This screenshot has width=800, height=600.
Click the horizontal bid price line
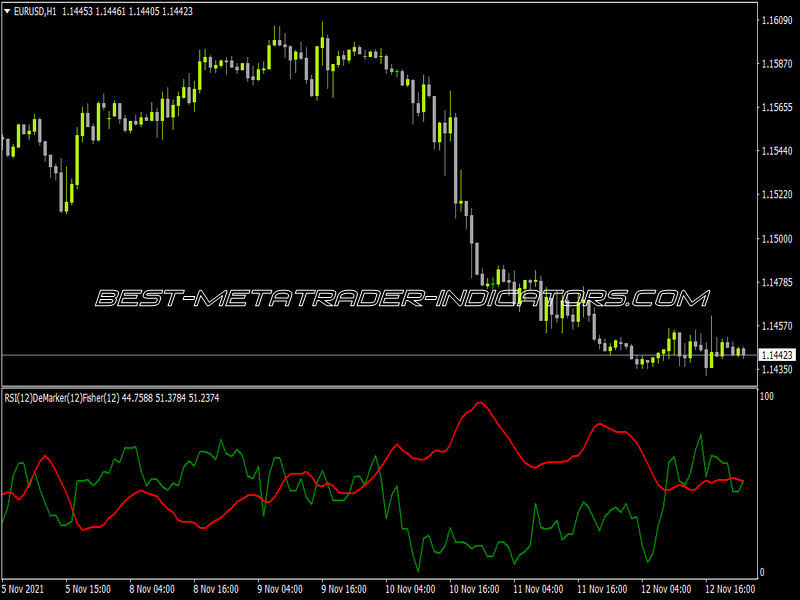point(379,355)
